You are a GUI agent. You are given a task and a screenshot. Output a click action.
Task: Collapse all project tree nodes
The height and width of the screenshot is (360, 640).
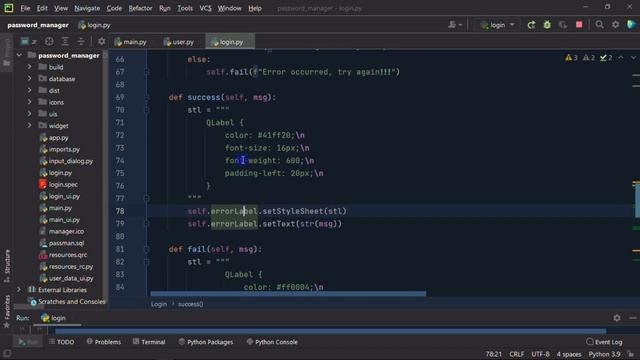pos(81,41)
